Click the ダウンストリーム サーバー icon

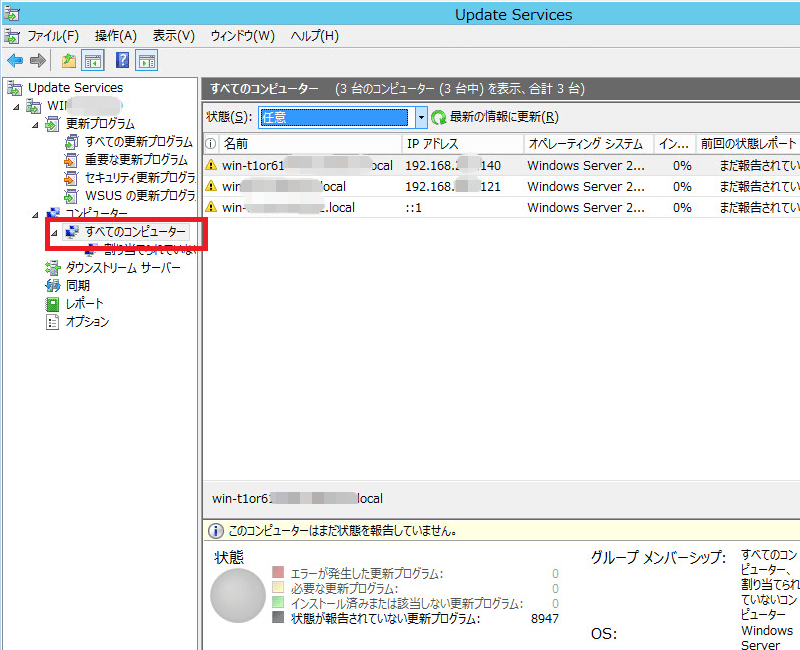52,268
